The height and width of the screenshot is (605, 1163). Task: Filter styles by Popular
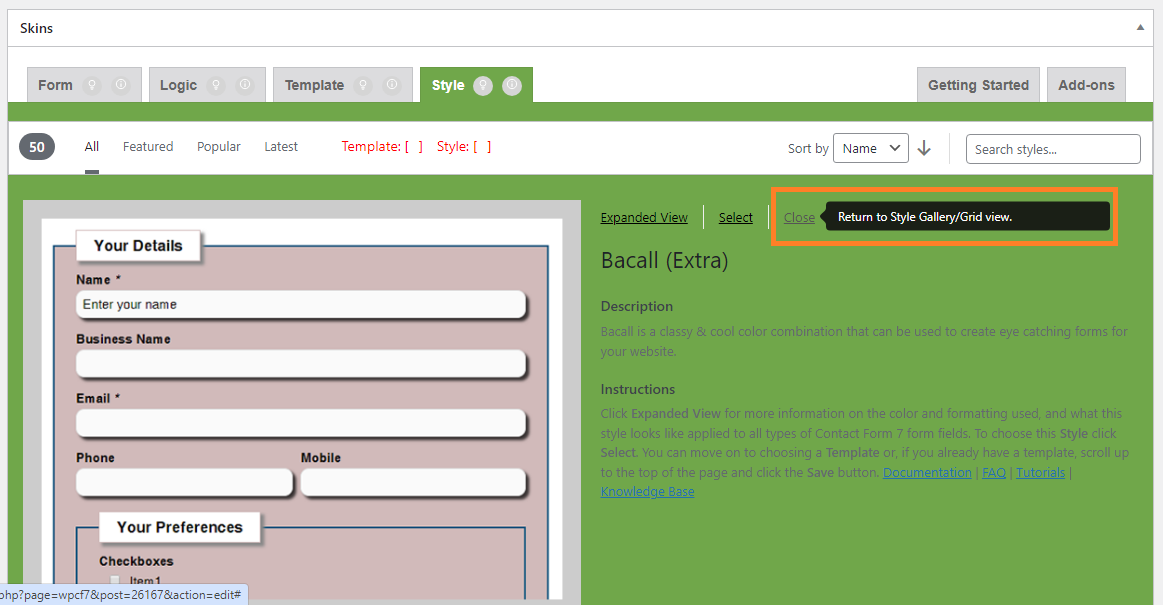(x=218, y=146)
